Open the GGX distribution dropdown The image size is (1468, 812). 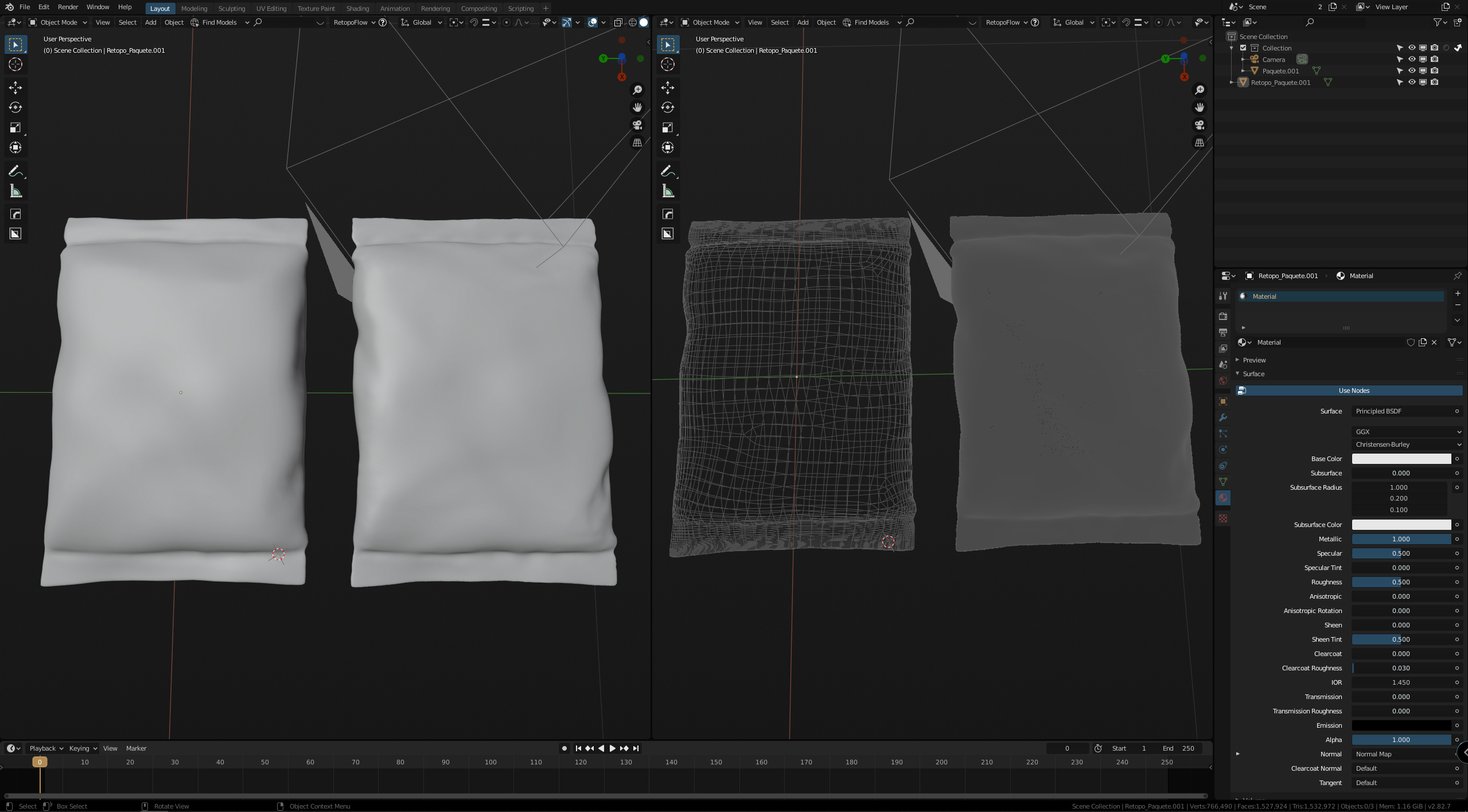pos(1407,431)
